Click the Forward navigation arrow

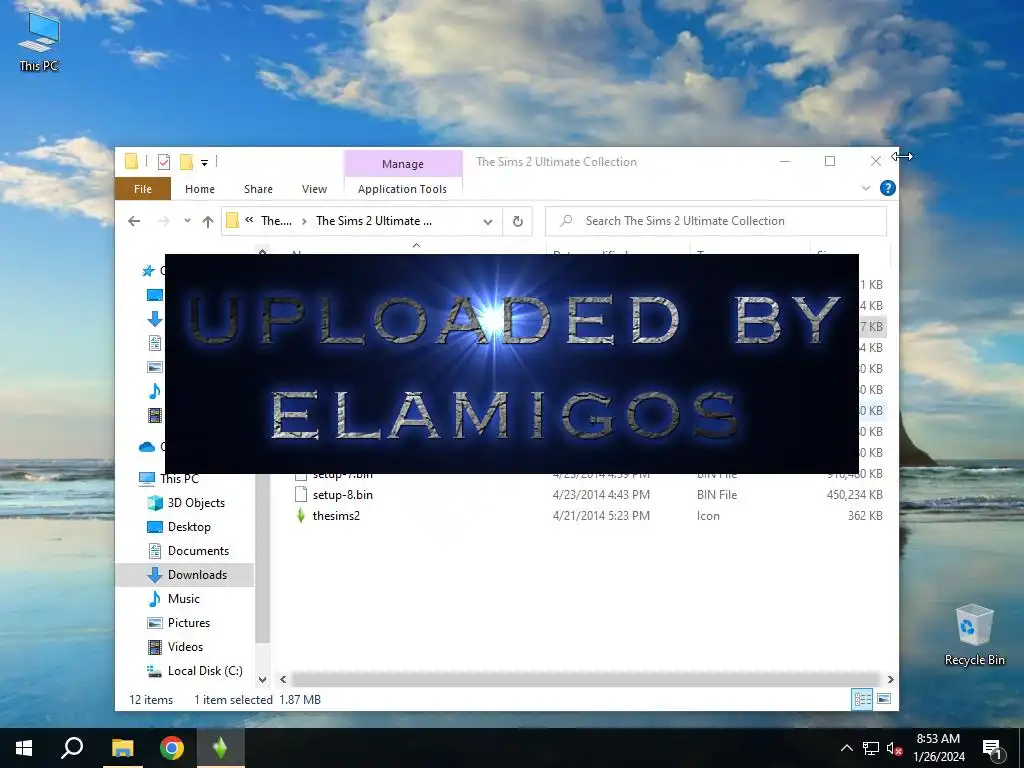(163, 221)
